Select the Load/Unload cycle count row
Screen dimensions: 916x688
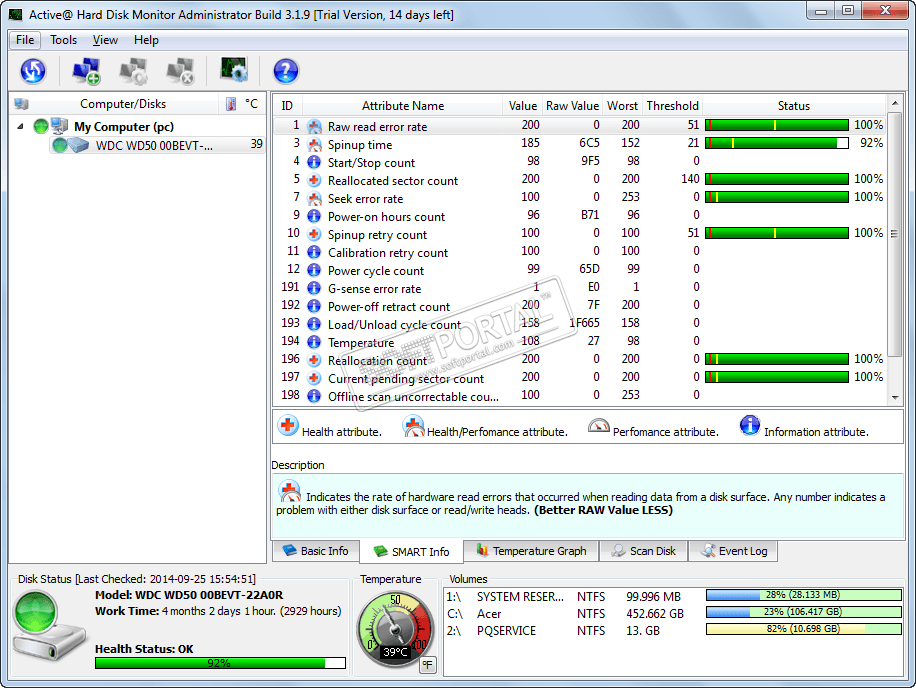[581, 324]
